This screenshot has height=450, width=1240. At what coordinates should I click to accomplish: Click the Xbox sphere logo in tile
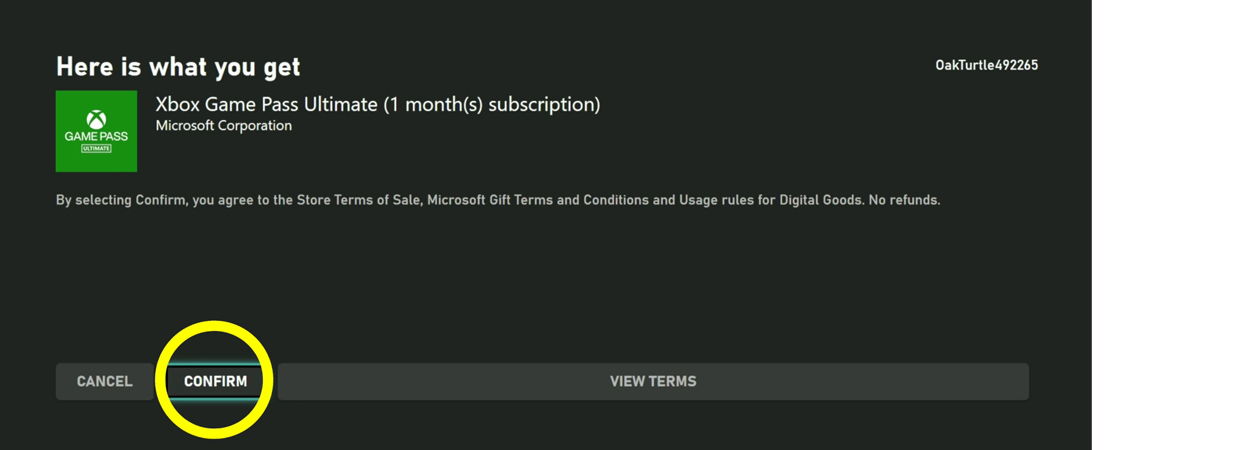click(x=96, y=119)
